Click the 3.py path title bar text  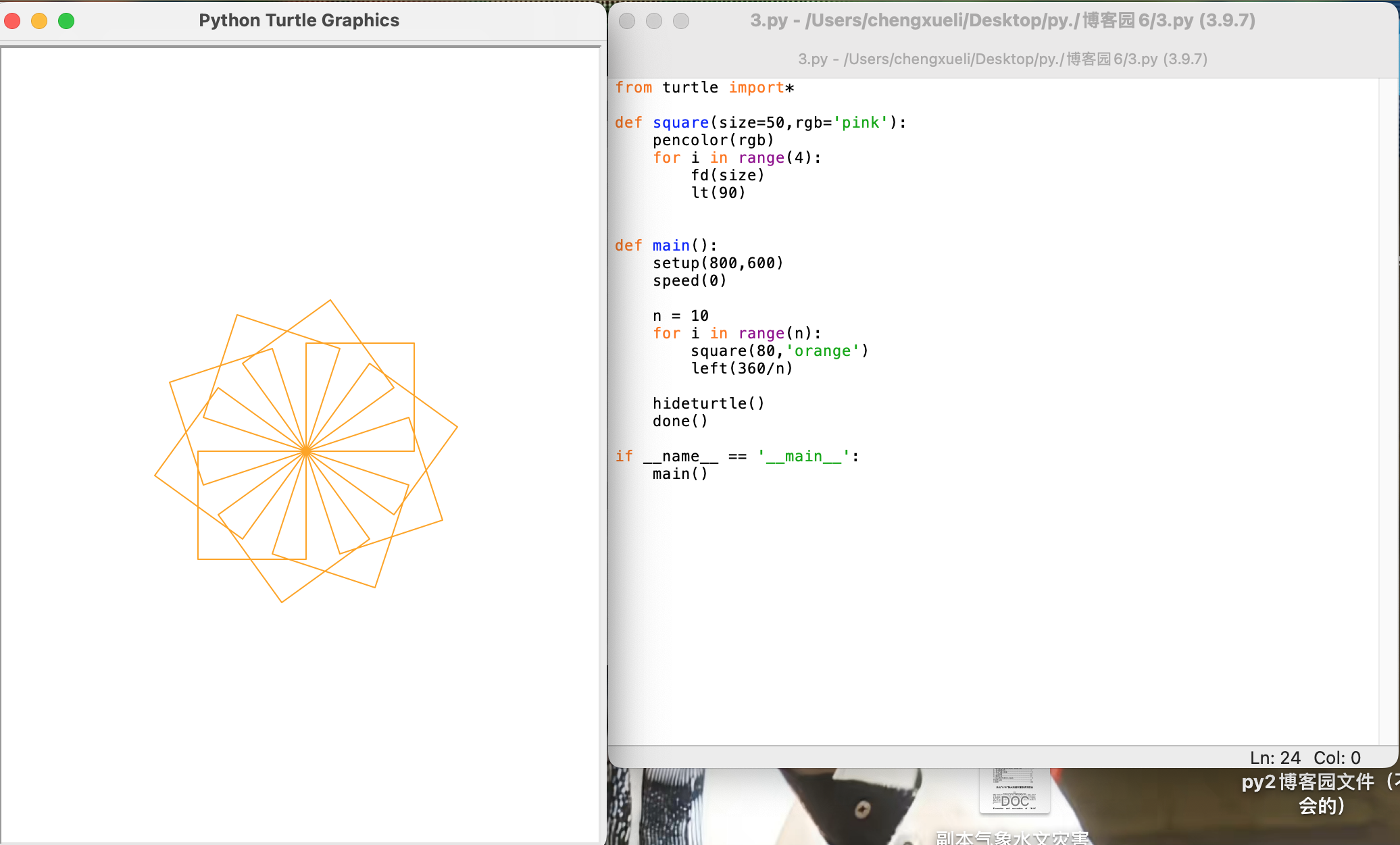pos(1002,20)
